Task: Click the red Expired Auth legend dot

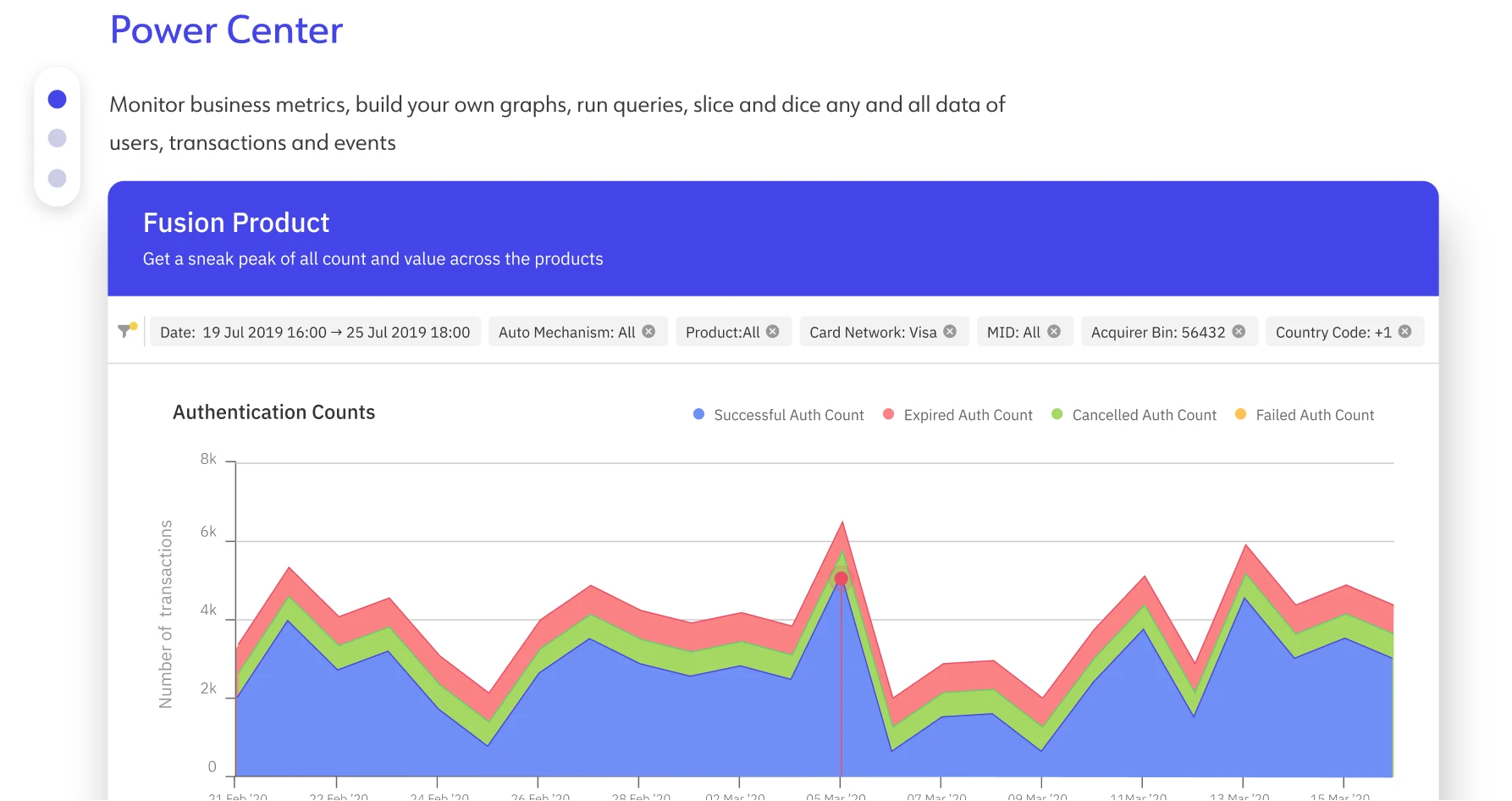Action: [888, 414]
